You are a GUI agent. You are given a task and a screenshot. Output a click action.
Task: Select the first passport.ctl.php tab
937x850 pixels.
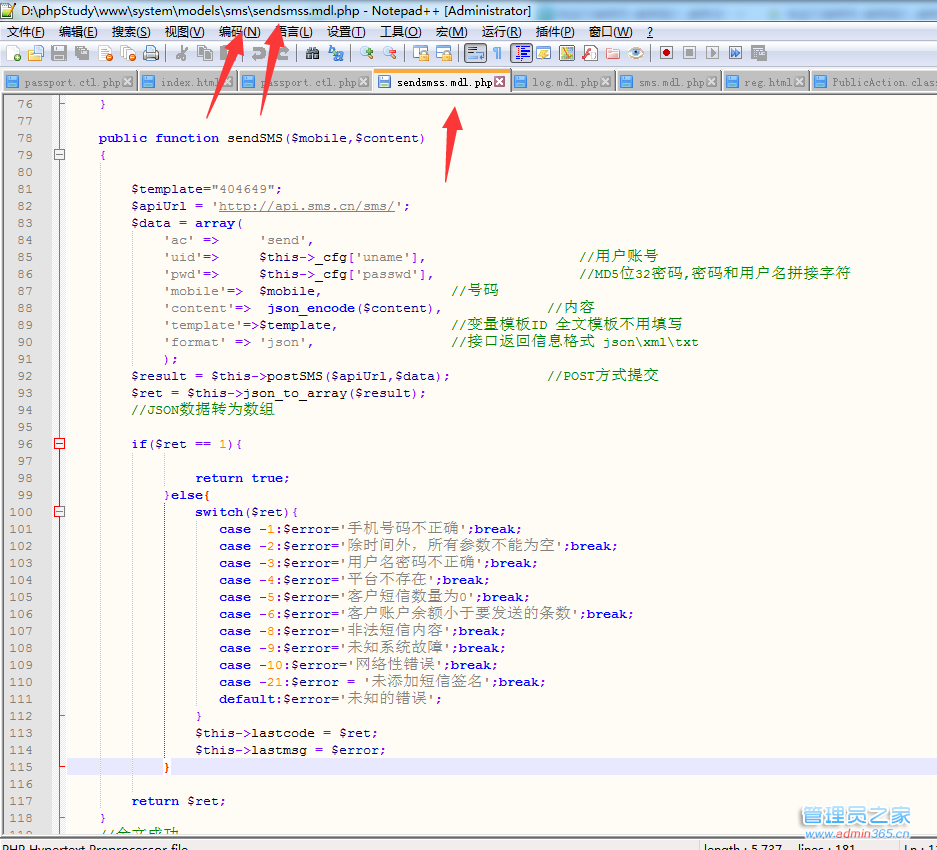point(71,82)
